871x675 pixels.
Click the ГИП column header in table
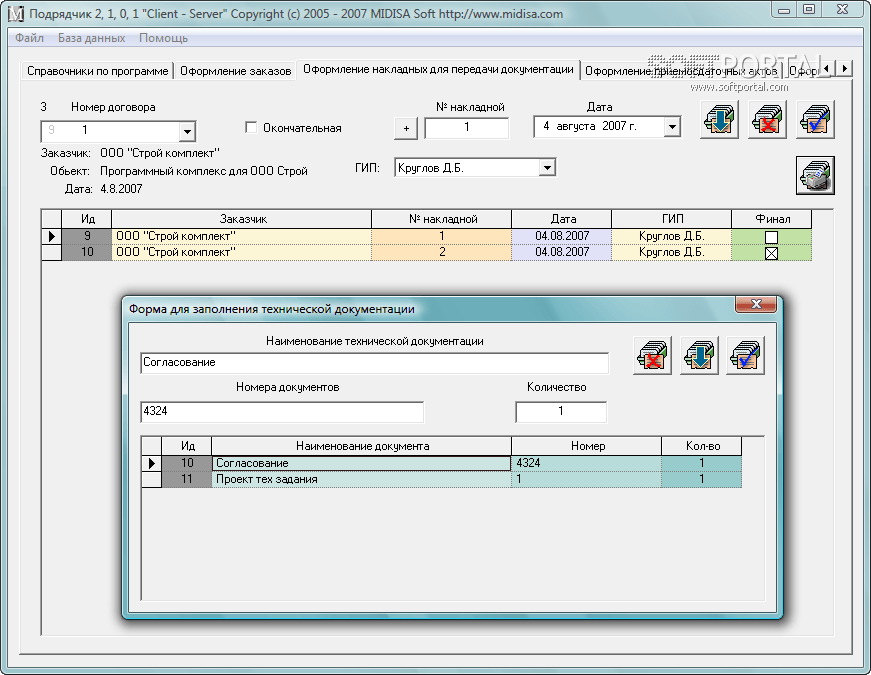[x=672, y=219]
